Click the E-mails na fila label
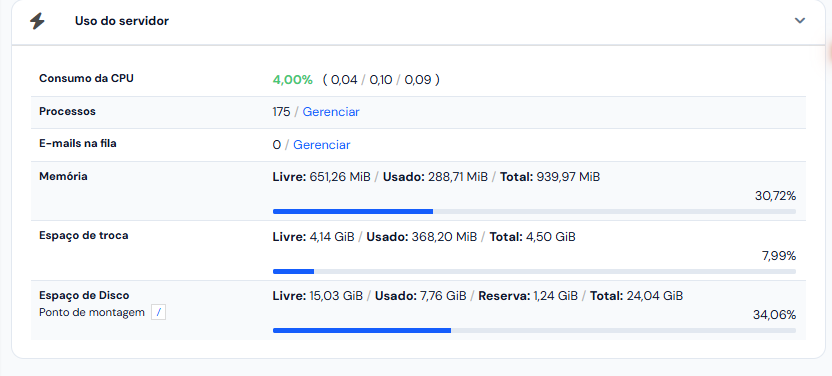 click(78, 144)
